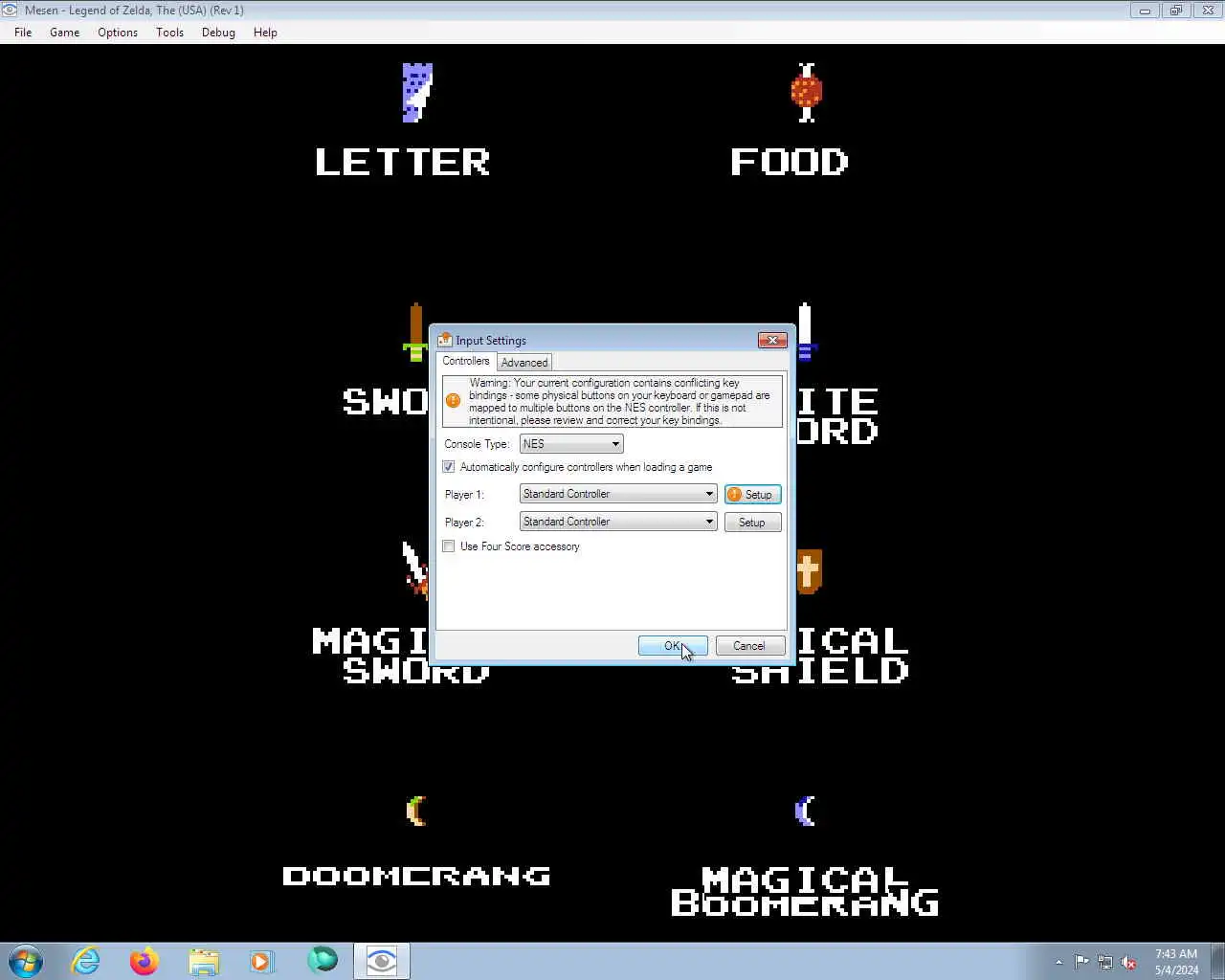The width and height of the screenshot is (1225, 980).
Task: Click the Letter item icon
Action: pyautogui.click(x=417, y=93)
